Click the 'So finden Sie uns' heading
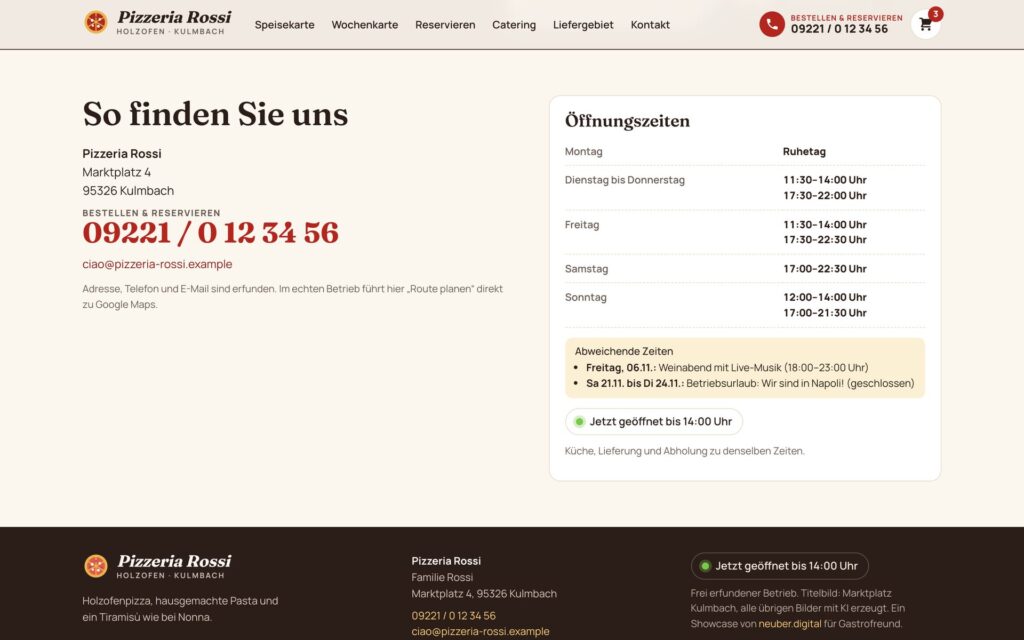Viewport: 1024px width, 640px height. click(215, 114)
